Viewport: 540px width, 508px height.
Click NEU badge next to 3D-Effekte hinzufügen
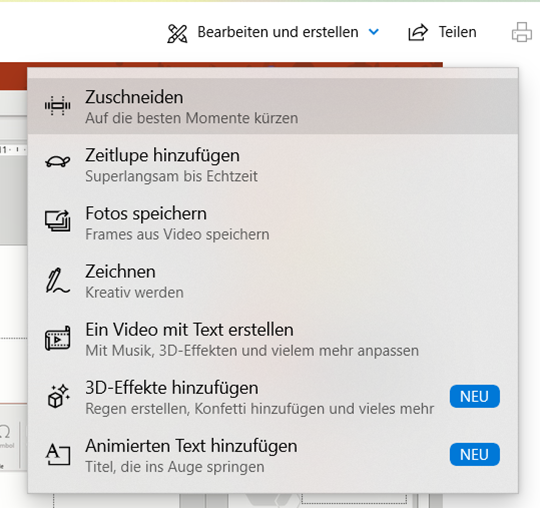click(x=474, y=396)
